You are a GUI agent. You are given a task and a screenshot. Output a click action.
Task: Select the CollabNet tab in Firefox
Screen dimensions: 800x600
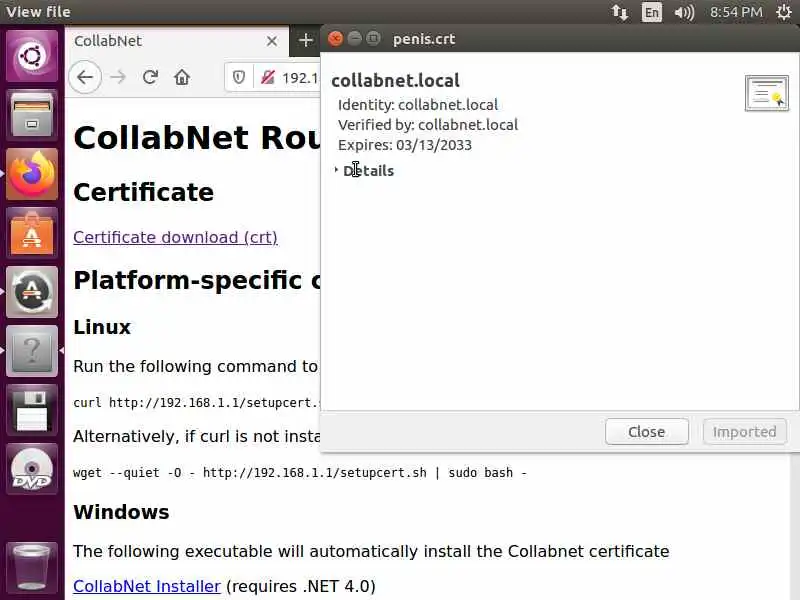pyautogui.click(x=177, y=41)
